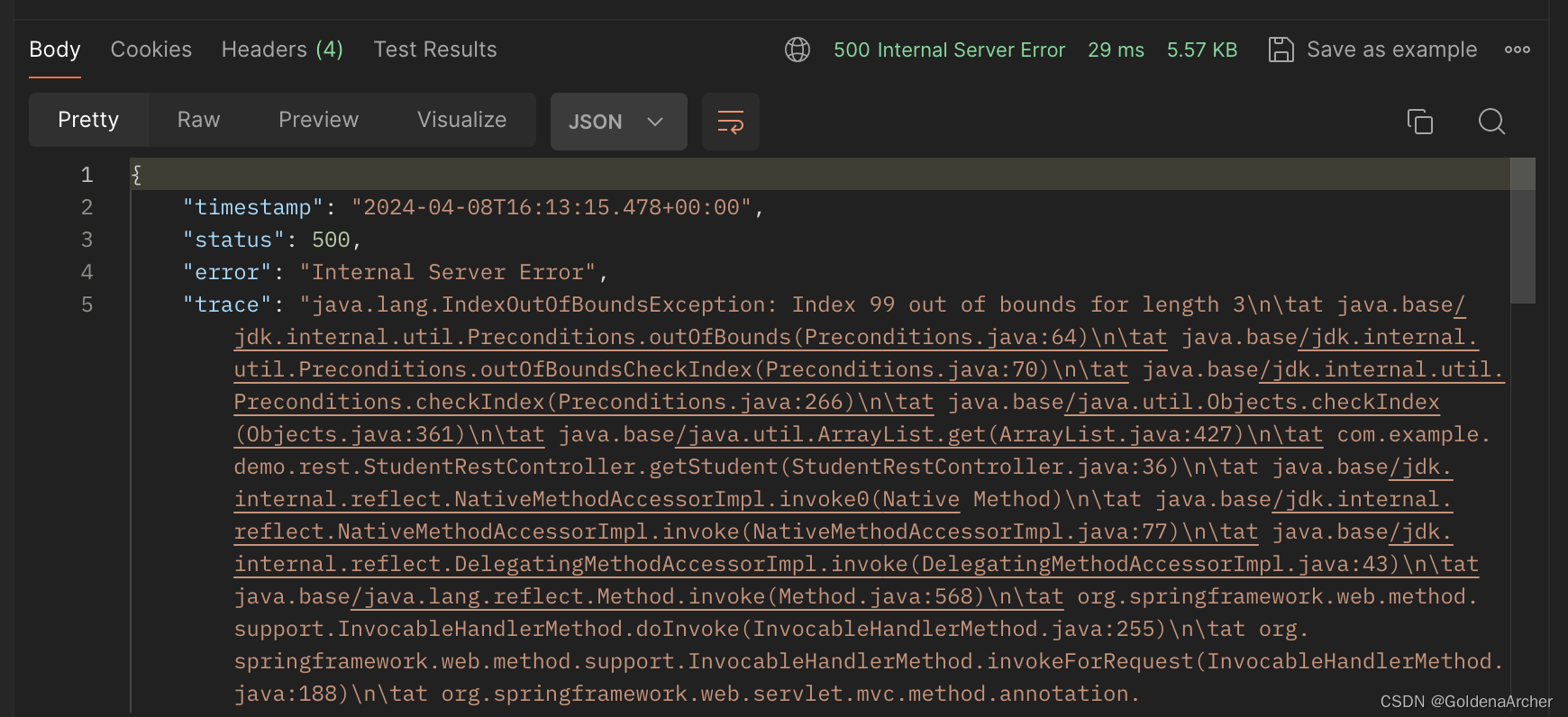Switch to the Body tab
This screenshot has width=1568, height=717.
(x=55, y=50)
